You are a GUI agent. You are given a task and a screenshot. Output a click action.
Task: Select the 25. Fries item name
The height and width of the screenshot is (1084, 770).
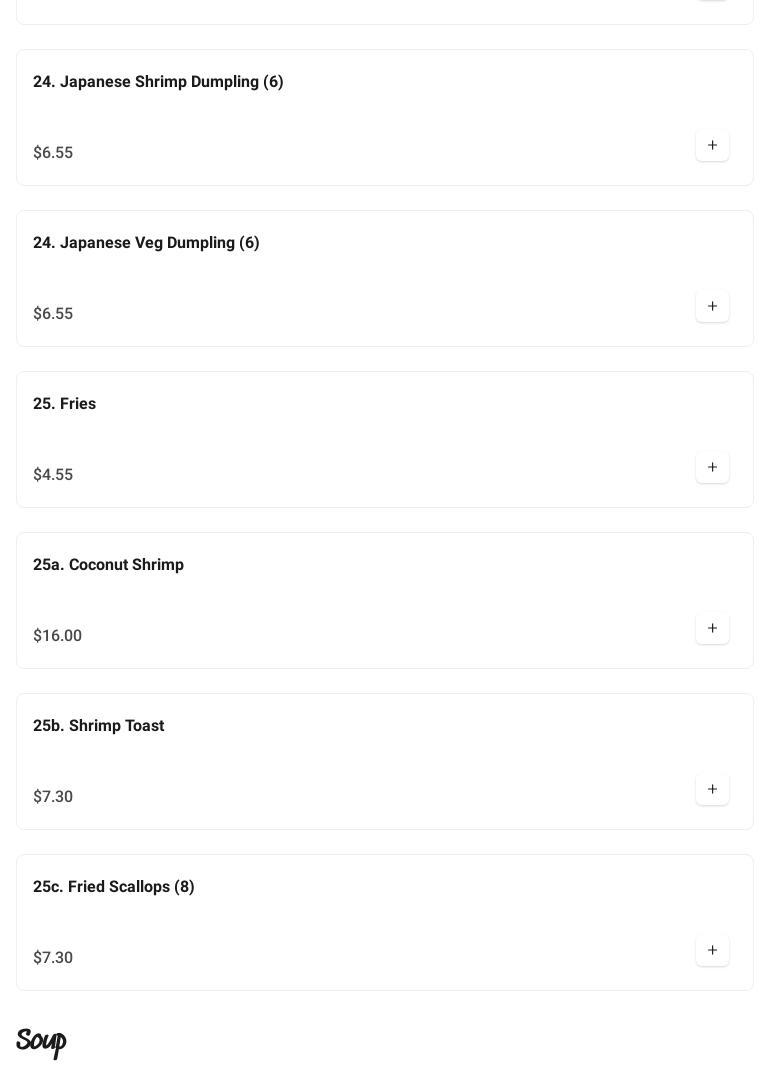coord(64,404)
